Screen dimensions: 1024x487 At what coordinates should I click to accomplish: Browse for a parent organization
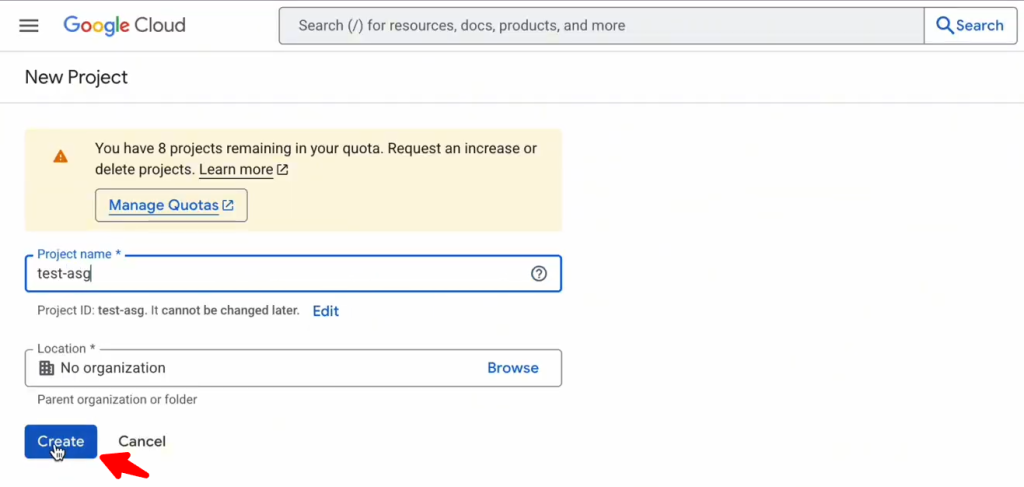point(513,368)
